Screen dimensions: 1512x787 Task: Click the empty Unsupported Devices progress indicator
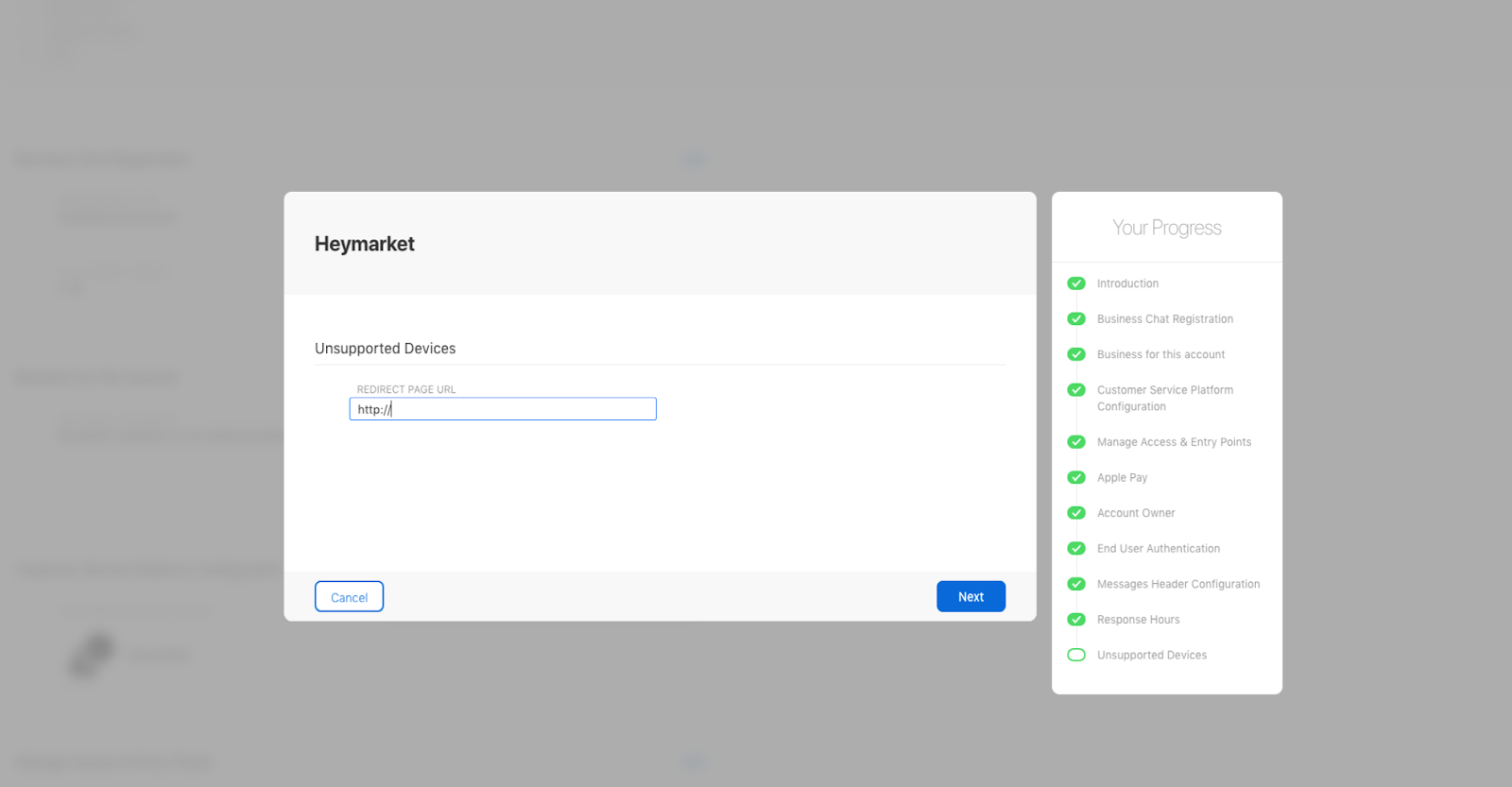[x=1076, y=655]
